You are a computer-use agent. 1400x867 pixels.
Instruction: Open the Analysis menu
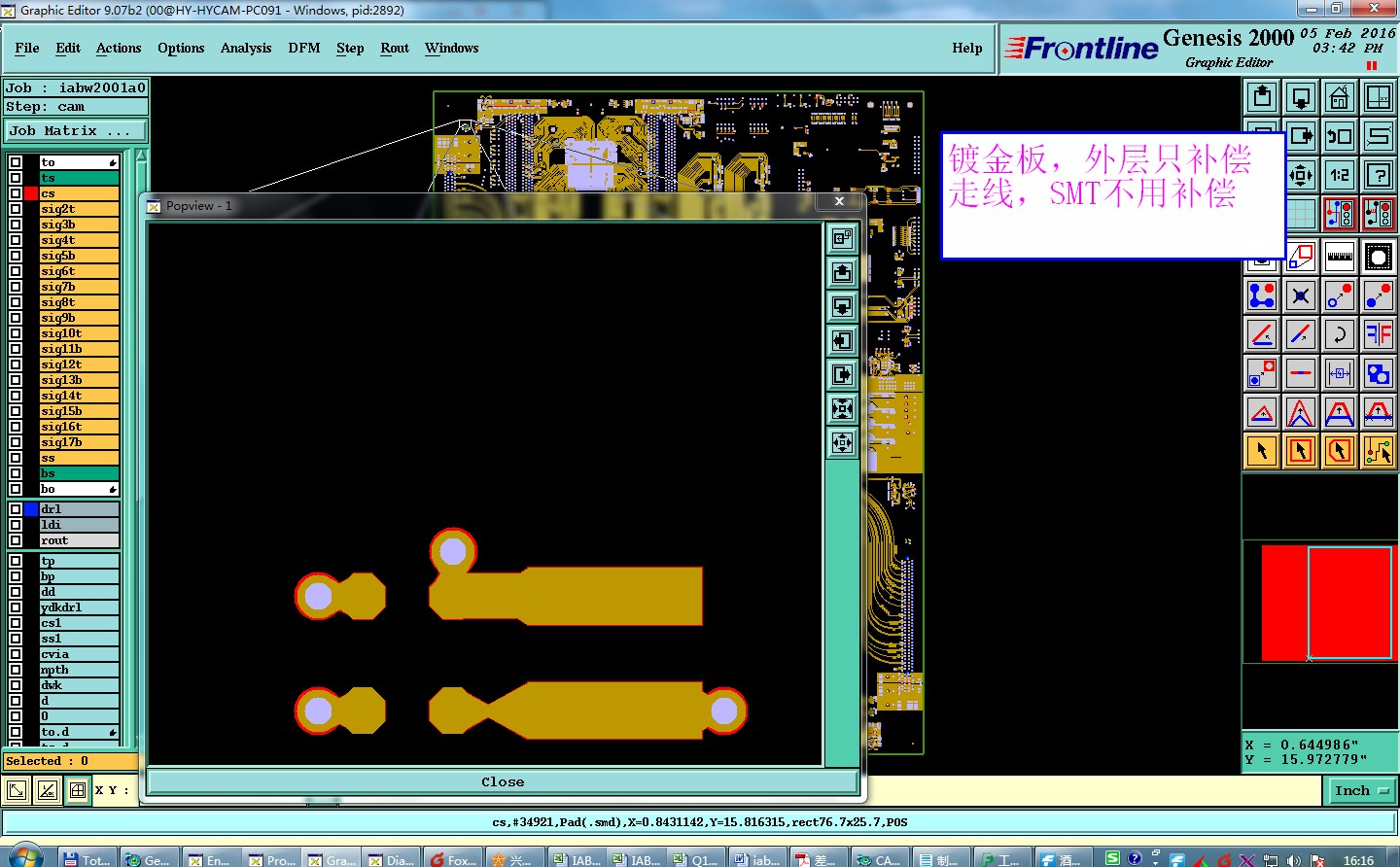pyautogui.click(x=246, y=48)
